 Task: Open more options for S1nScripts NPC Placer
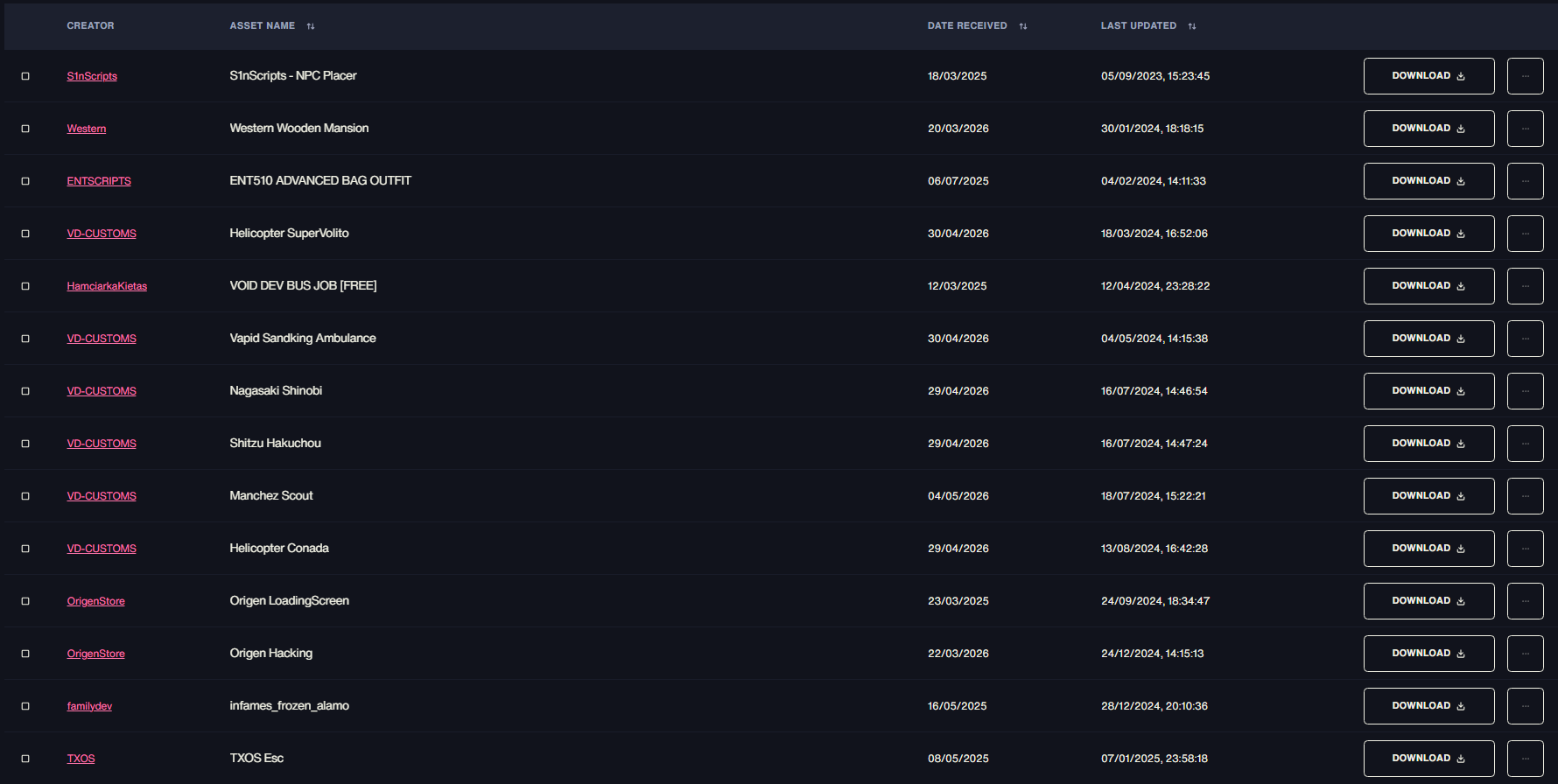(x=1525, y=76)
